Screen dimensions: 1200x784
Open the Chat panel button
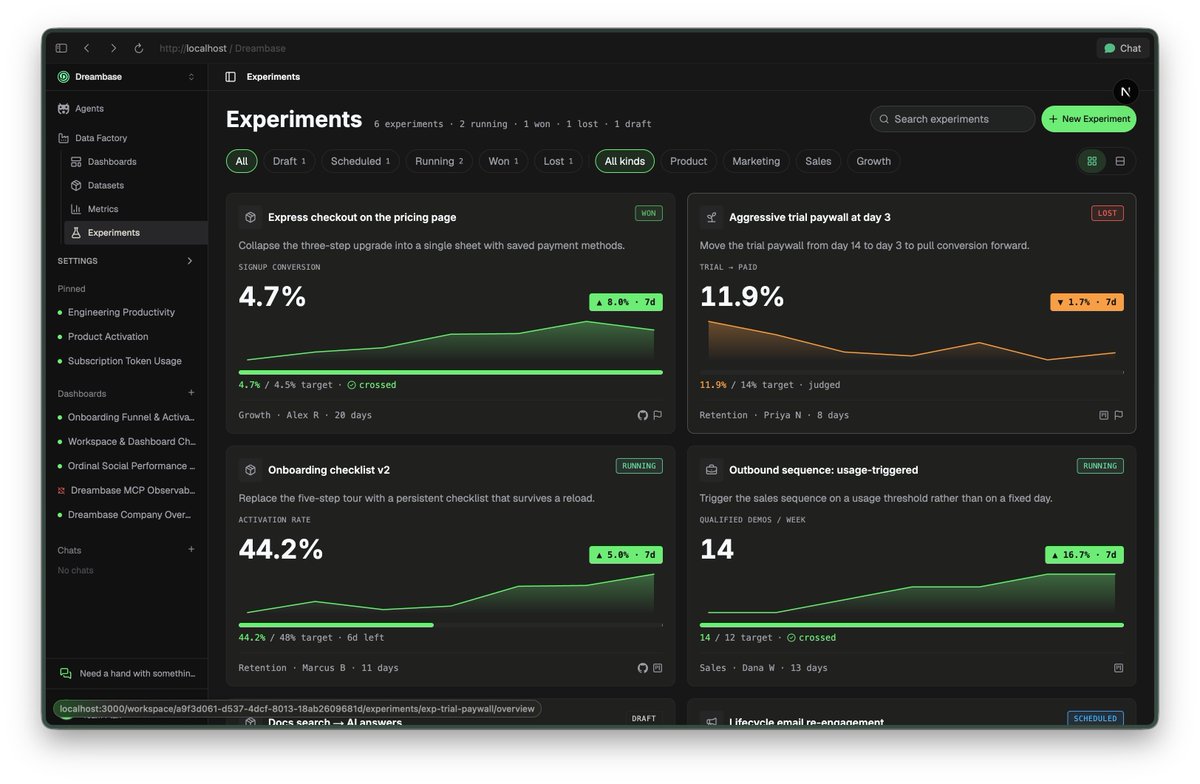pyautogui.click(x=1122, y=48)
